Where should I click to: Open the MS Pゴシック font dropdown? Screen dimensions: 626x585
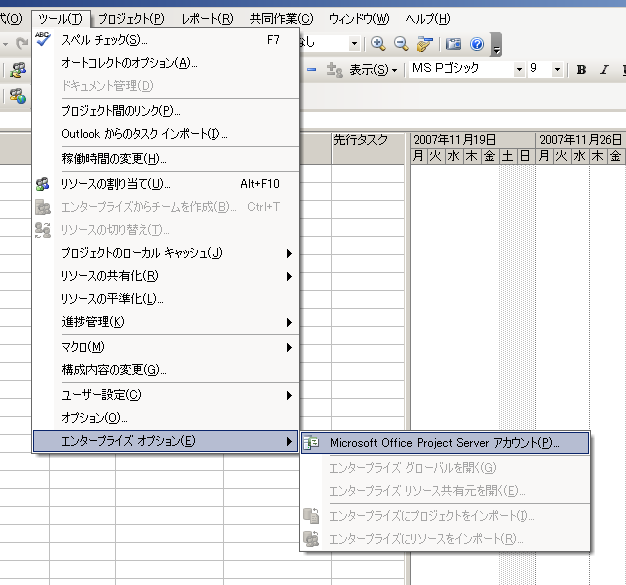coord(519,70)
